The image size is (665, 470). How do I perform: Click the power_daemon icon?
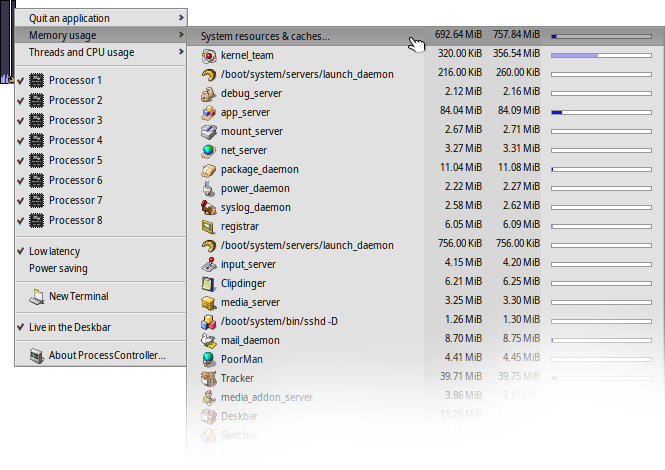[x=208, y=189]
